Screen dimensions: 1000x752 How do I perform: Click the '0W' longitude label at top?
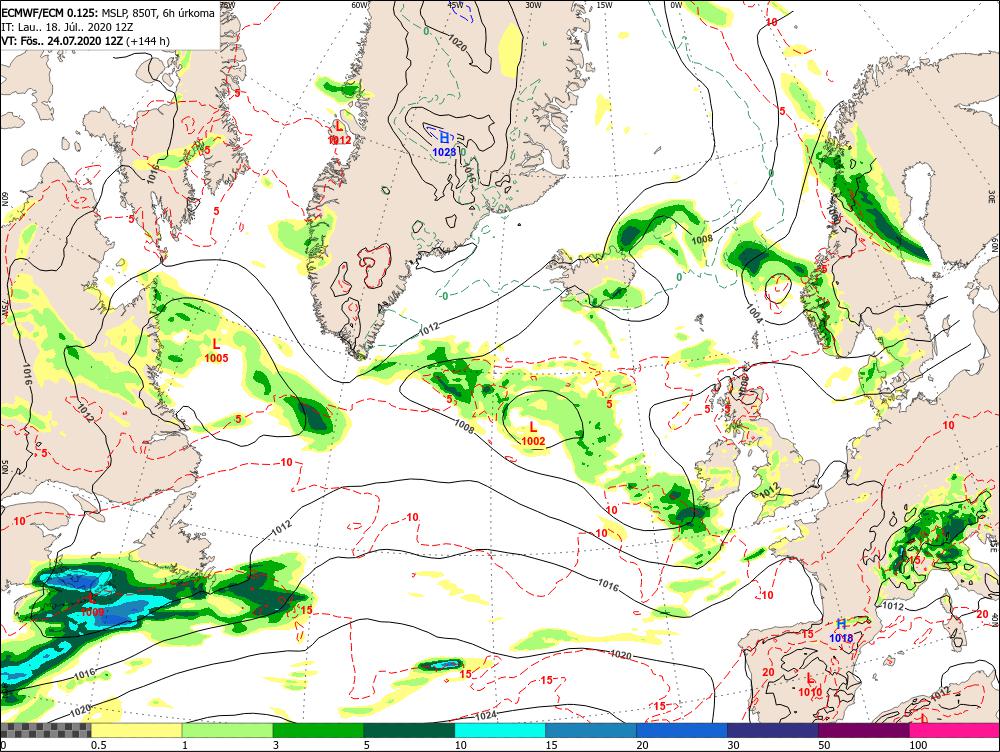click(x=676, y=5)
